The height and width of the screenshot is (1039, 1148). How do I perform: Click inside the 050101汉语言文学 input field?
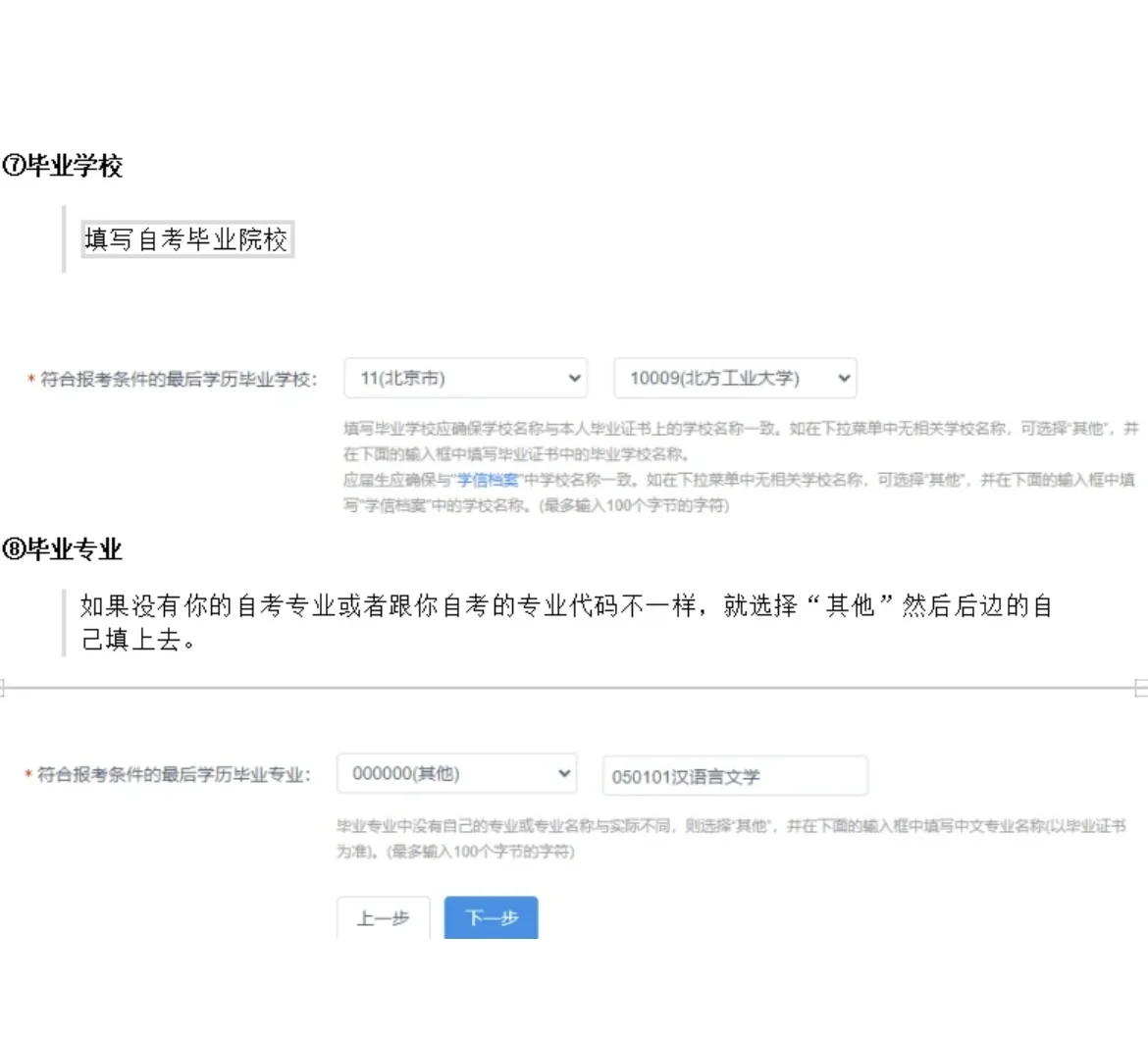click(734, 775)
